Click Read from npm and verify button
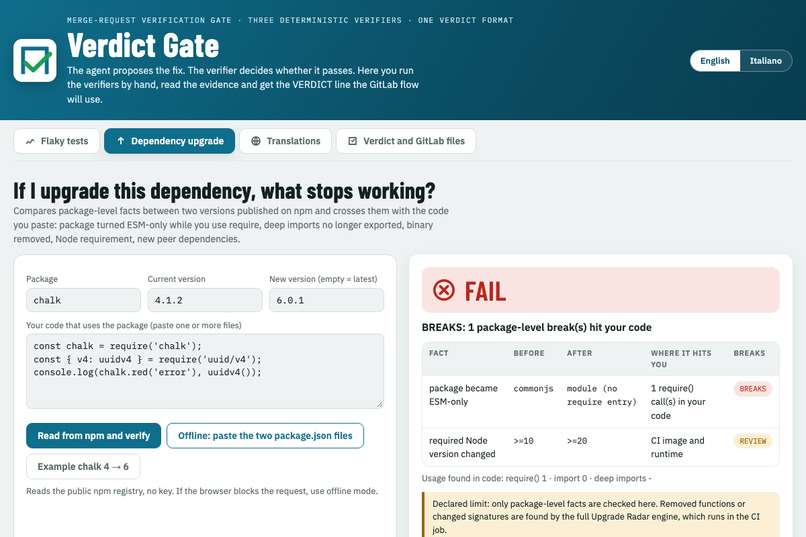This screenshot has height=537, width=806. [94, 436]
